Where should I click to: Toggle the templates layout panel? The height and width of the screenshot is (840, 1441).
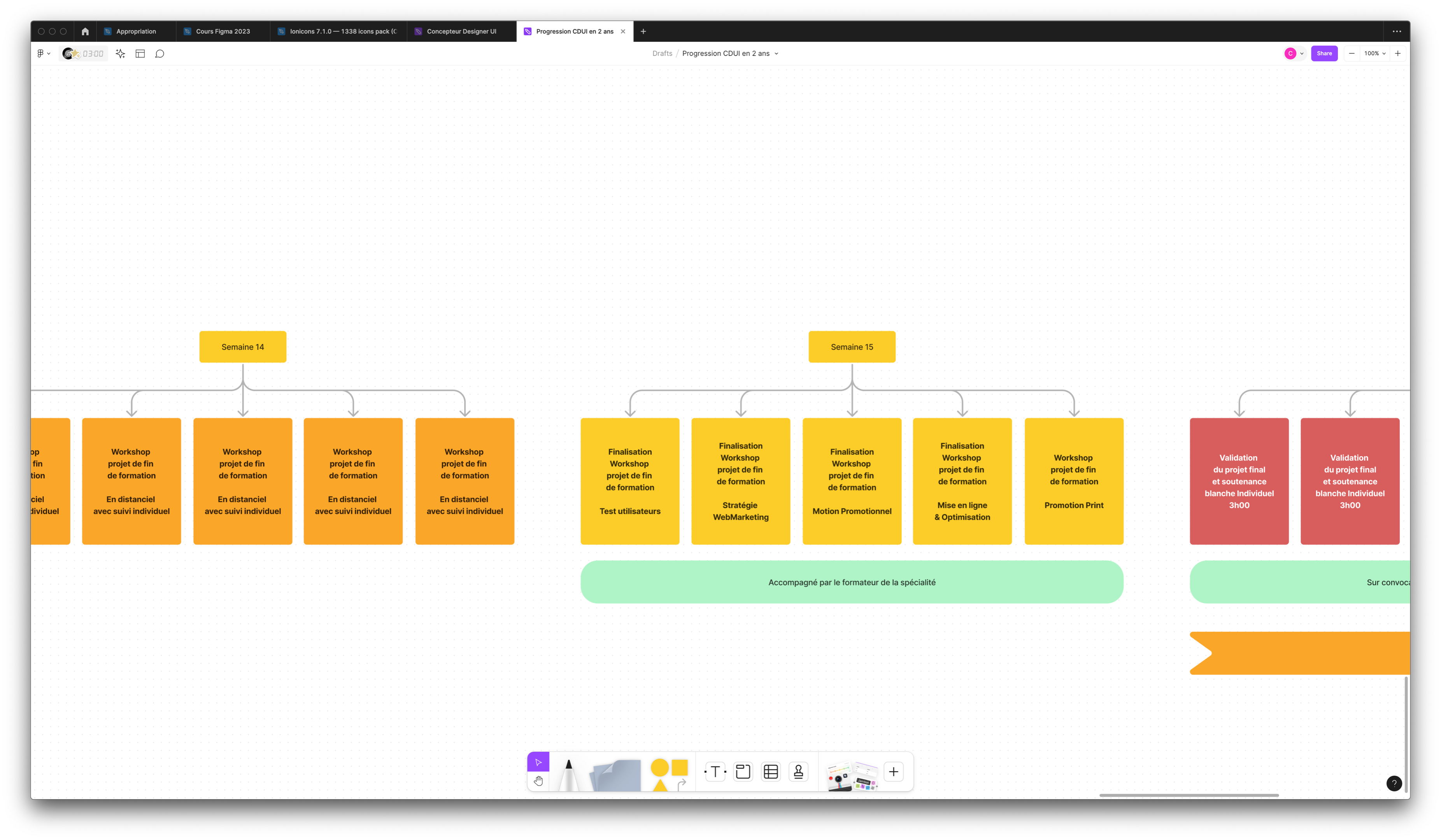(140, 54)
